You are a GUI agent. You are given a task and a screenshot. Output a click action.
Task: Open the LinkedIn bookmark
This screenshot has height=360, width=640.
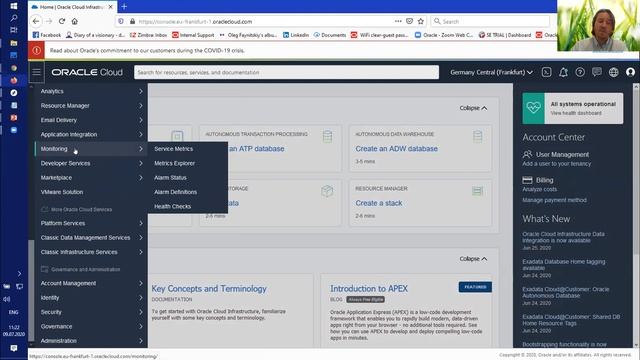pyautogui.click(x=296, y=35)
